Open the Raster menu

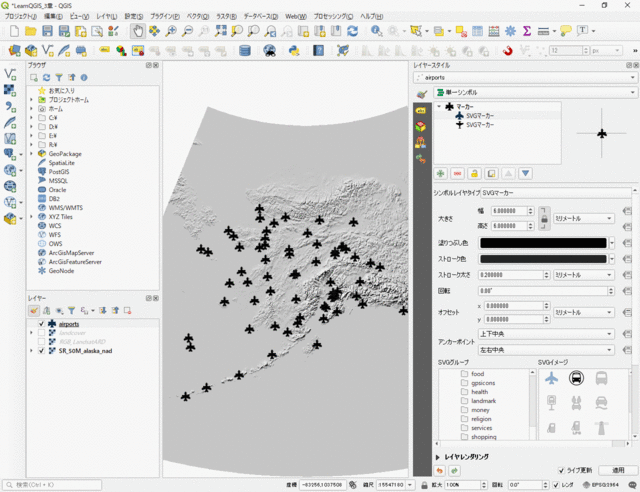(x=226, y=16)
